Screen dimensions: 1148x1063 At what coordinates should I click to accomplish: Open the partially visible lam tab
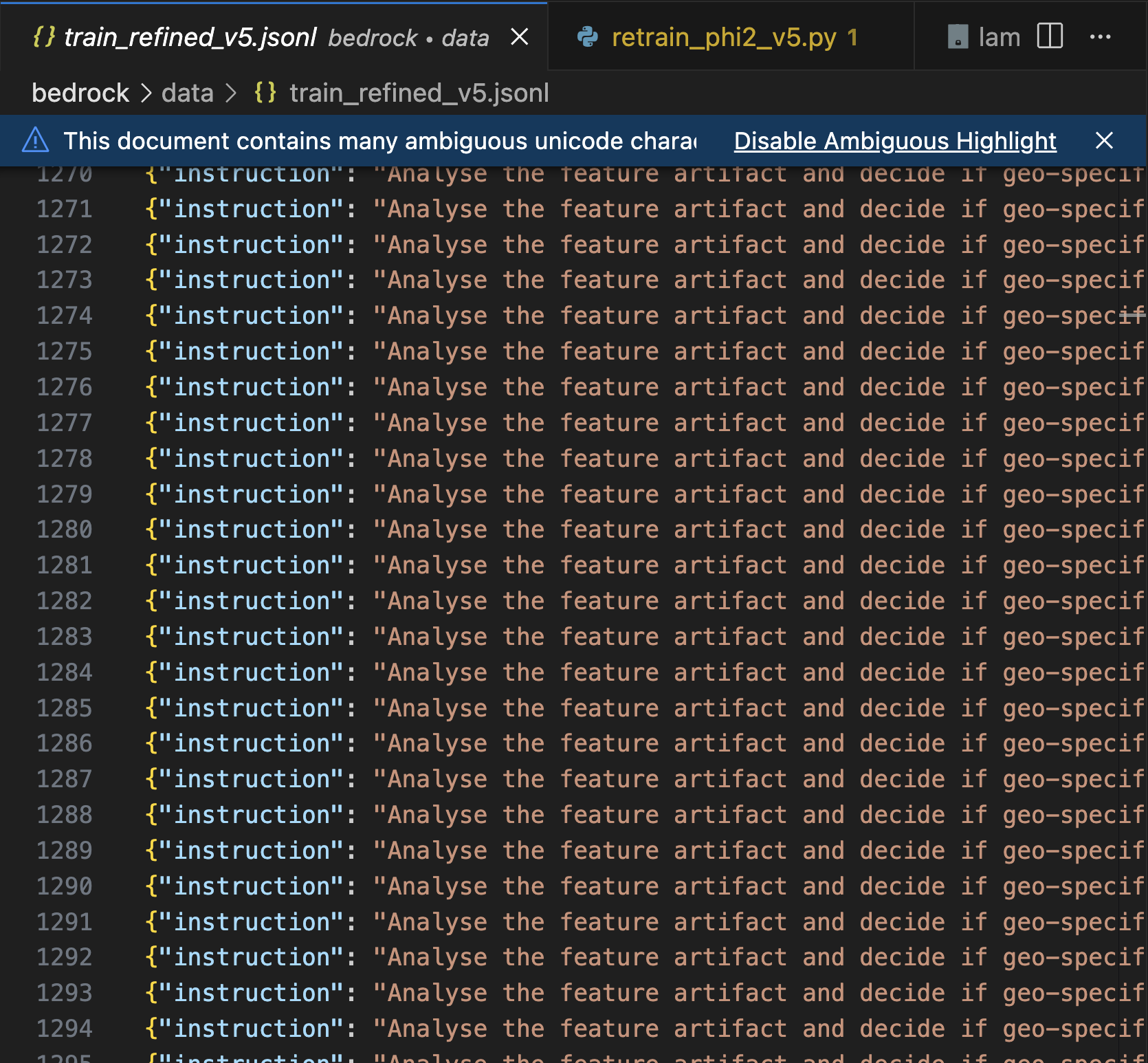(984, 37)
